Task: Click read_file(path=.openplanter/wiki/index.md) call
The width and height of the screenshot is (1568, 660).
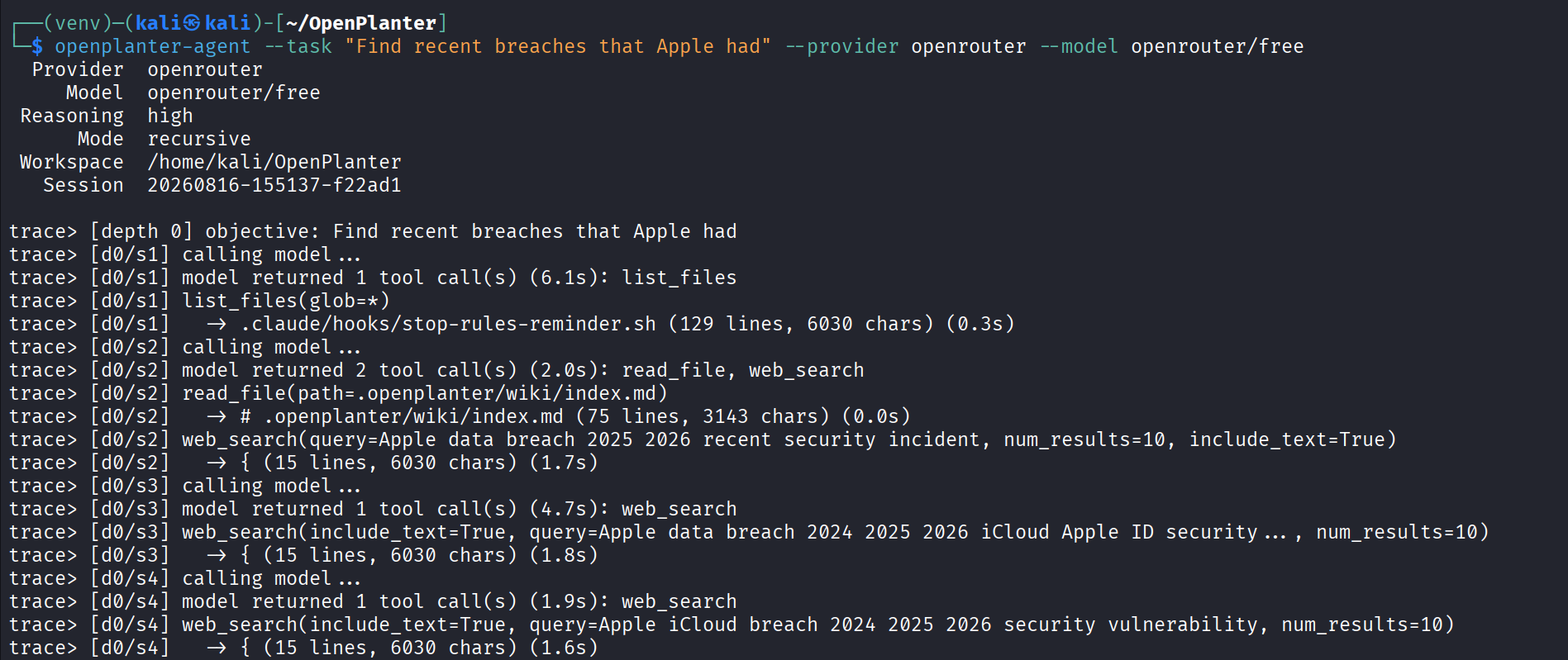Action: click(x=425, y=393)
